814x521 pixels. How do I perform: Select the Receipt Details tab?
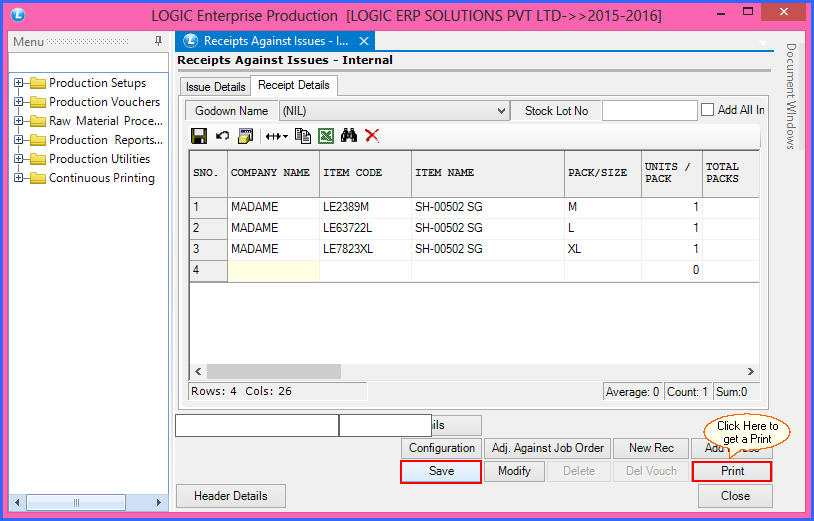(294, 86)
